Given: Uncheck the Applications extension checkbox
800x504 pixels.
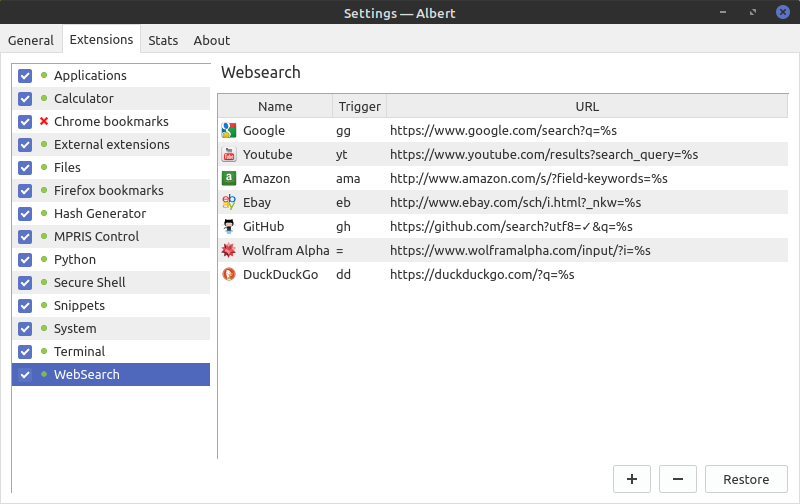Looking at the screenshot, I should click(25, 76).
